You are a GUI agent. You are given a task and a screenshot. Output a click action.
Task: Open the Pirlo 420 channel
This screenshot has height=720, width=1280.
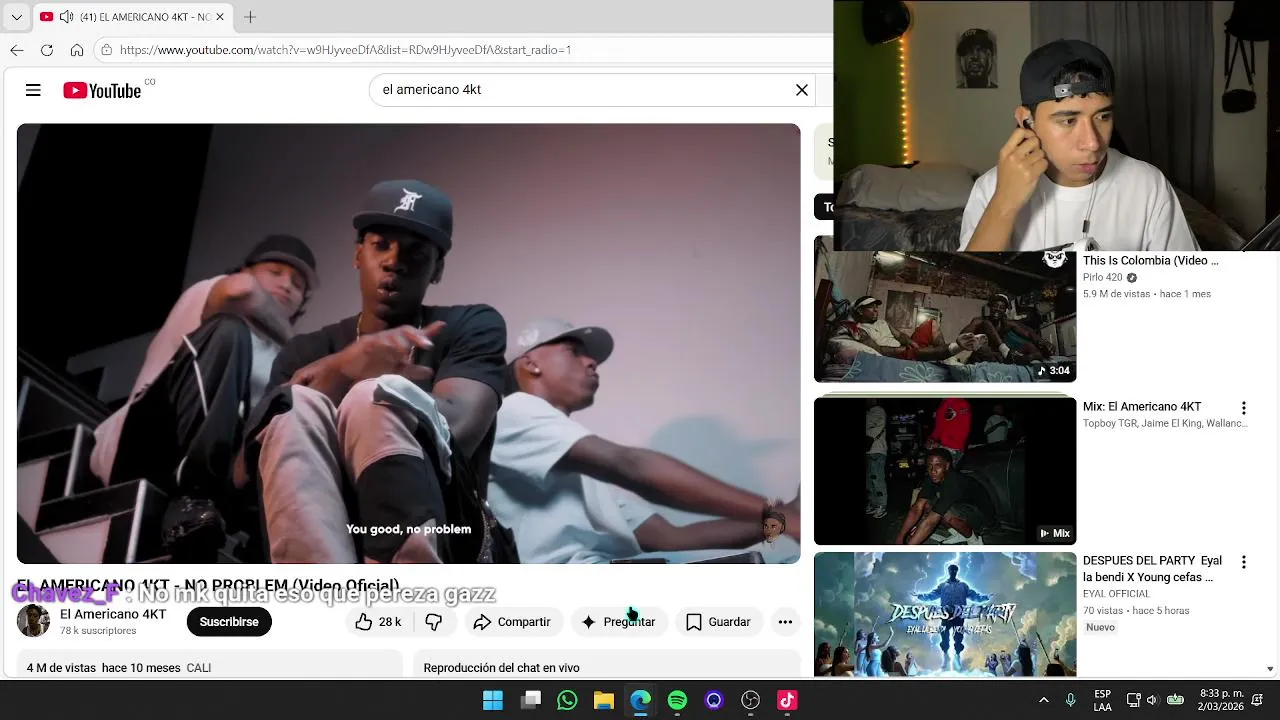pyautogui.click(x=1102, y=278)
